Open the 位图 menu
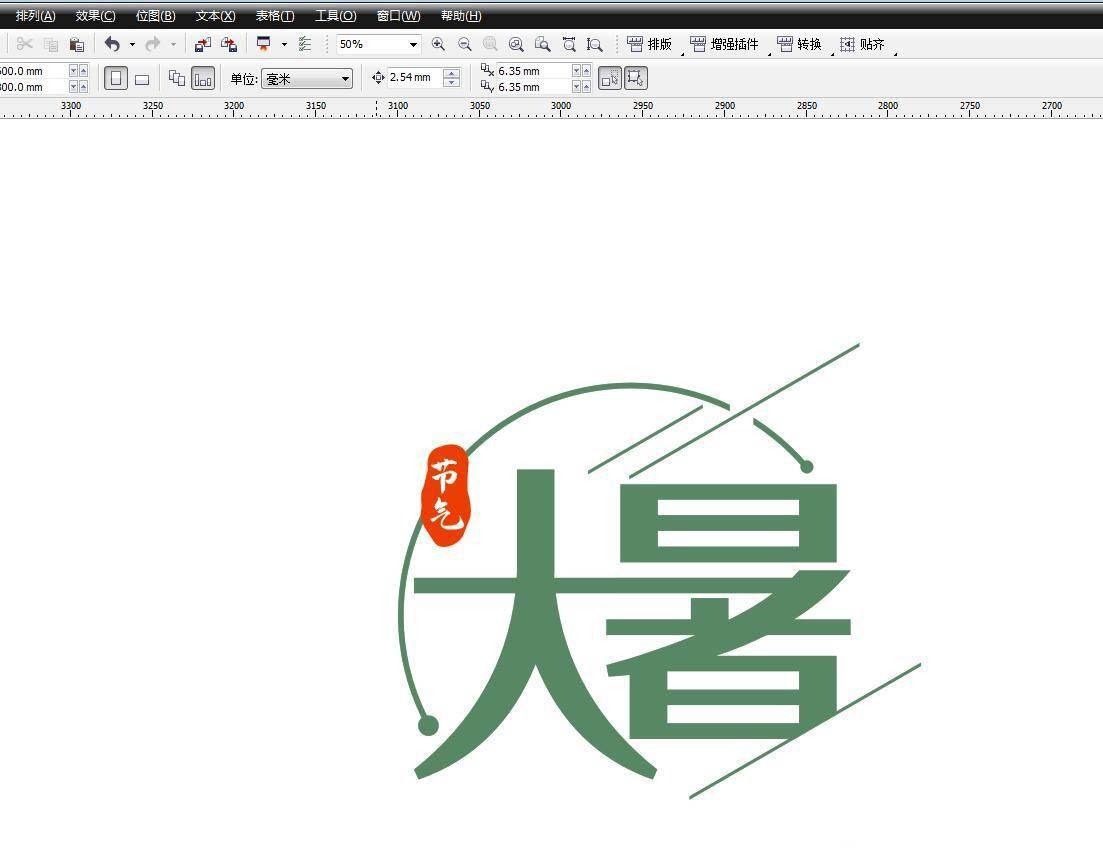Image resolution: width=1103 pixels, height=868 pixels. pyautogui.click(x=155, y=15)
